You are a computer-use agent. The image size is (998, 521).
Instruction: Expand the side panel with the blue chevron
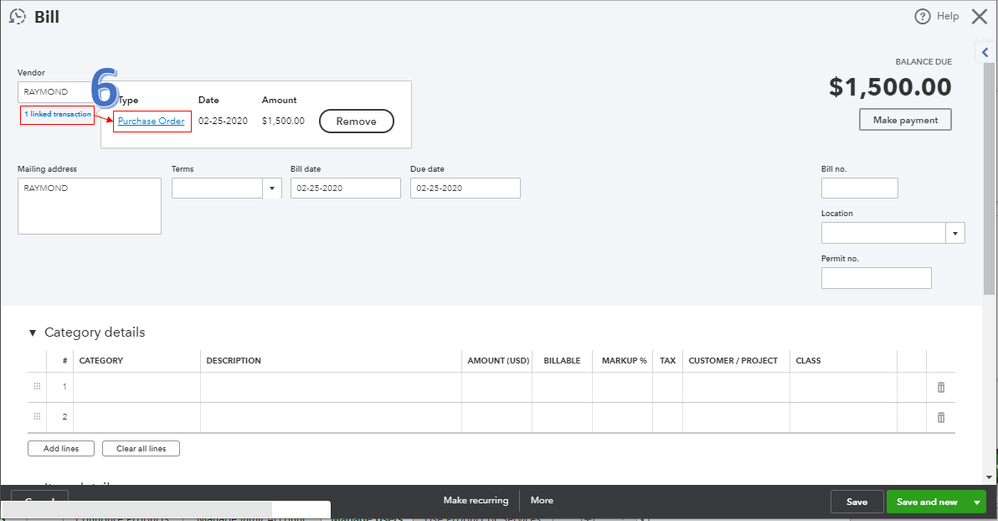[x=985, y=53]
